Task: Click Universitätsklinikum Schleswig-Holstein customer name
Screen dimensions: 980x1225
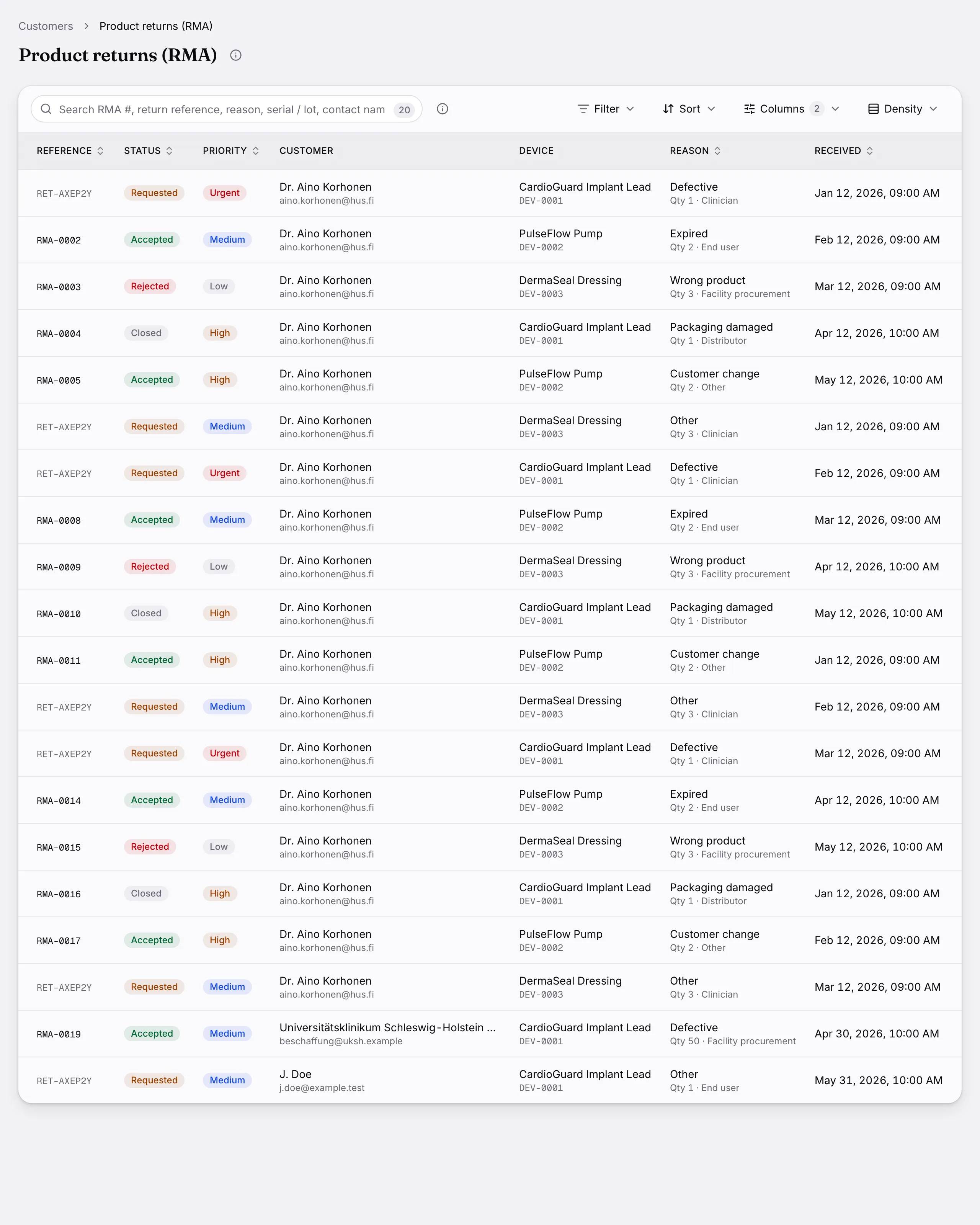Action: pos(387,1027)
